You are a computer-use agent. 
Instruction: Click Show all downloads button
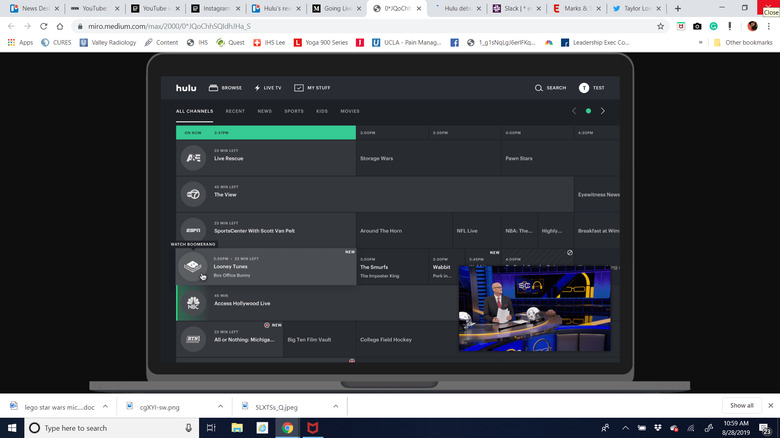pyautogui.click(x=741, y=406)
